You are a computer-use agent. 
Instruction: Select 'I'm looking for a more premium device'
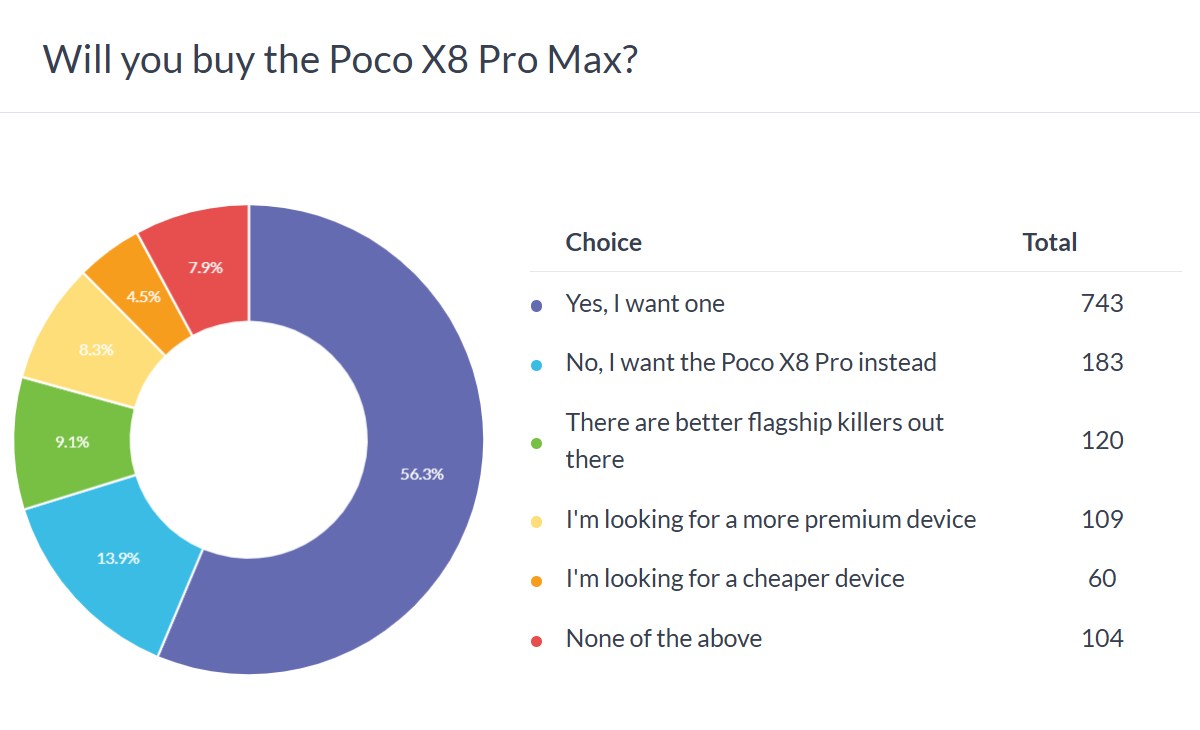tap(770, 519)
